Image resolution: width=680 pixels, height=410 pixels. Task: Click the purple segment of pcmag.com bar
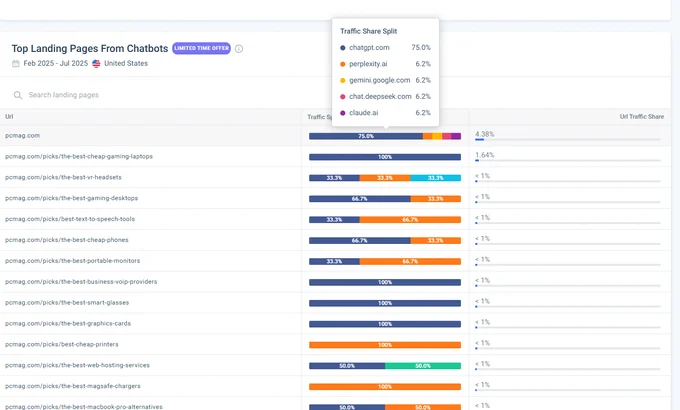(x=456, y=136)
